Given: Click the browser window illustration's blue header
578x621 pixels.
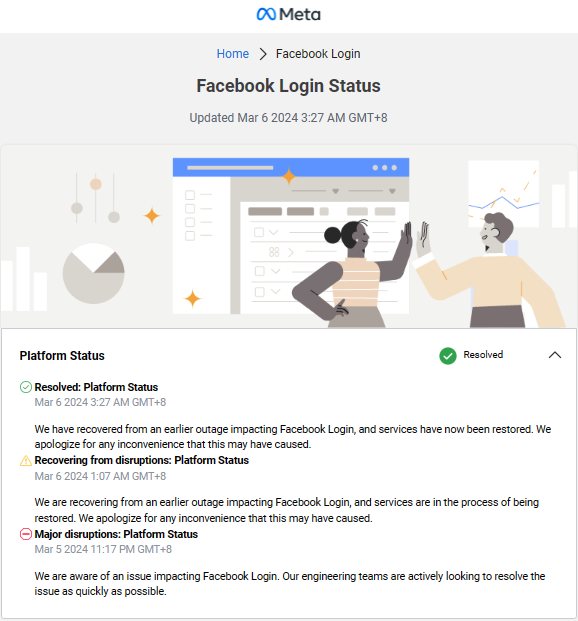Looking at the screenshot, I should click(x=291, y=168).
